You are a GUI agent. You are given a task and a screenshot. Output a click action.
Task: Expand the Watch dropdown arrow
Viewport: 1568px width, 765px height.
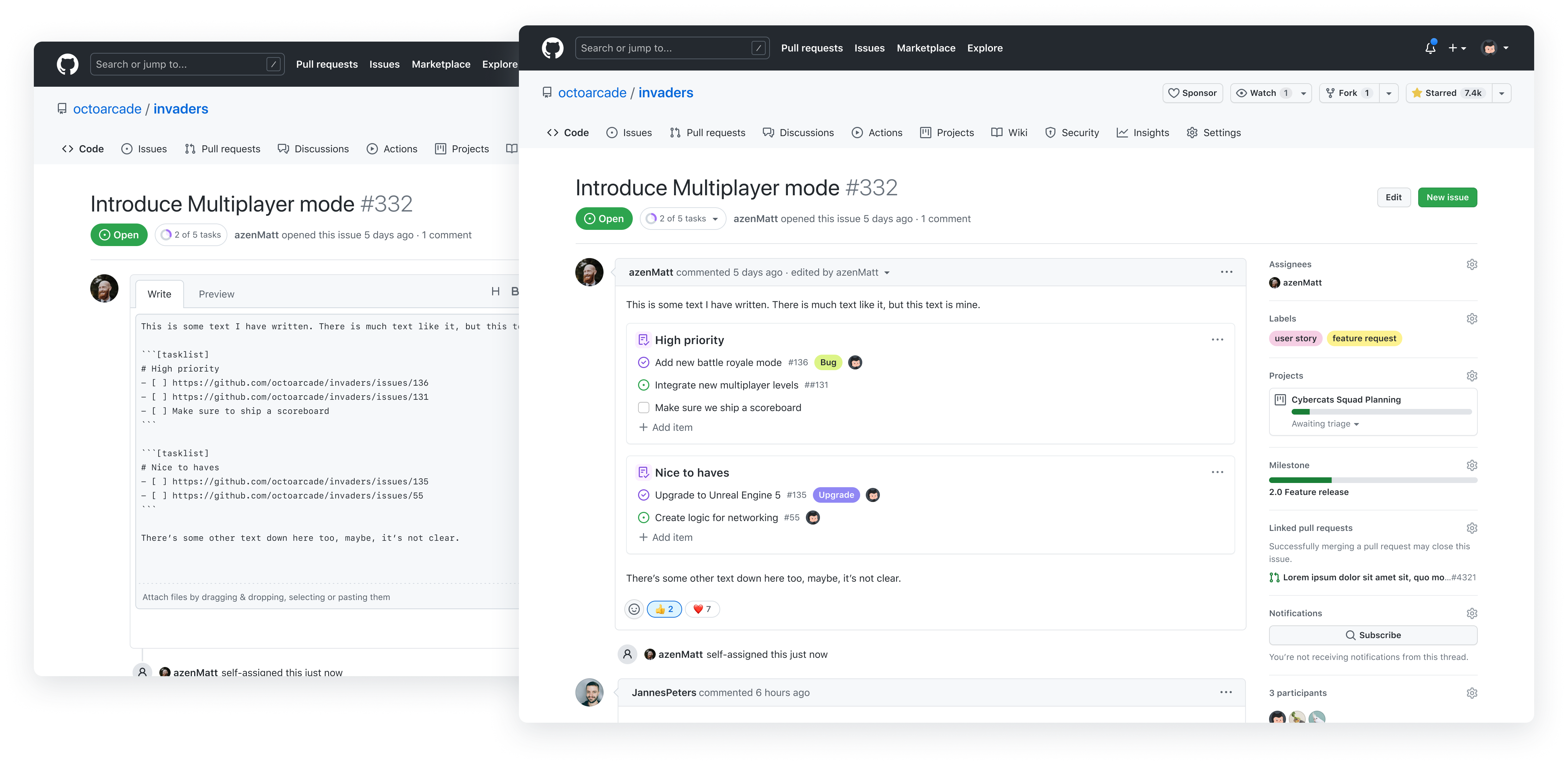click(x=1303, y=93)
